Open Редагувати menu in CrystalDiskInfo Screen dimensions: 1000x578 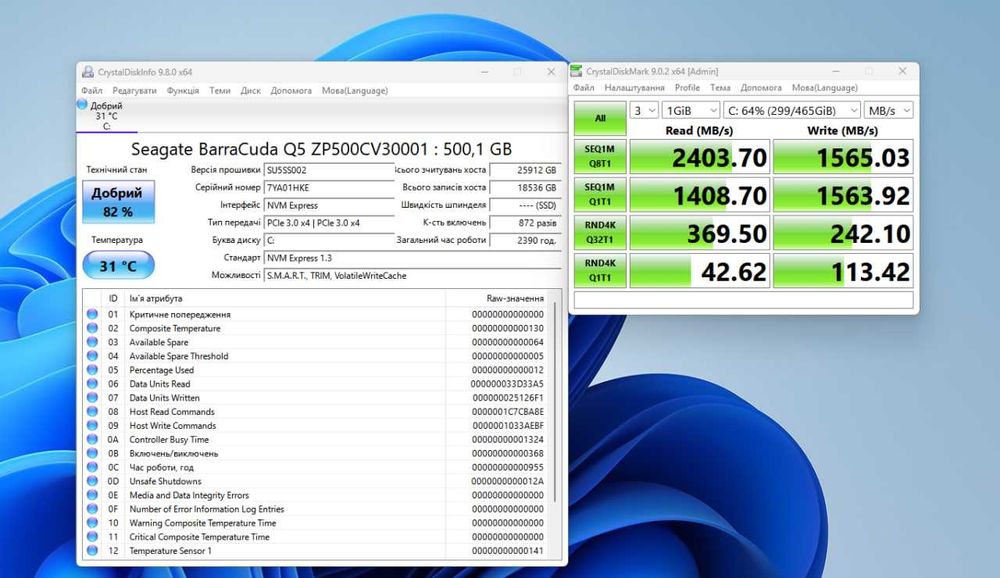[135, 91]
